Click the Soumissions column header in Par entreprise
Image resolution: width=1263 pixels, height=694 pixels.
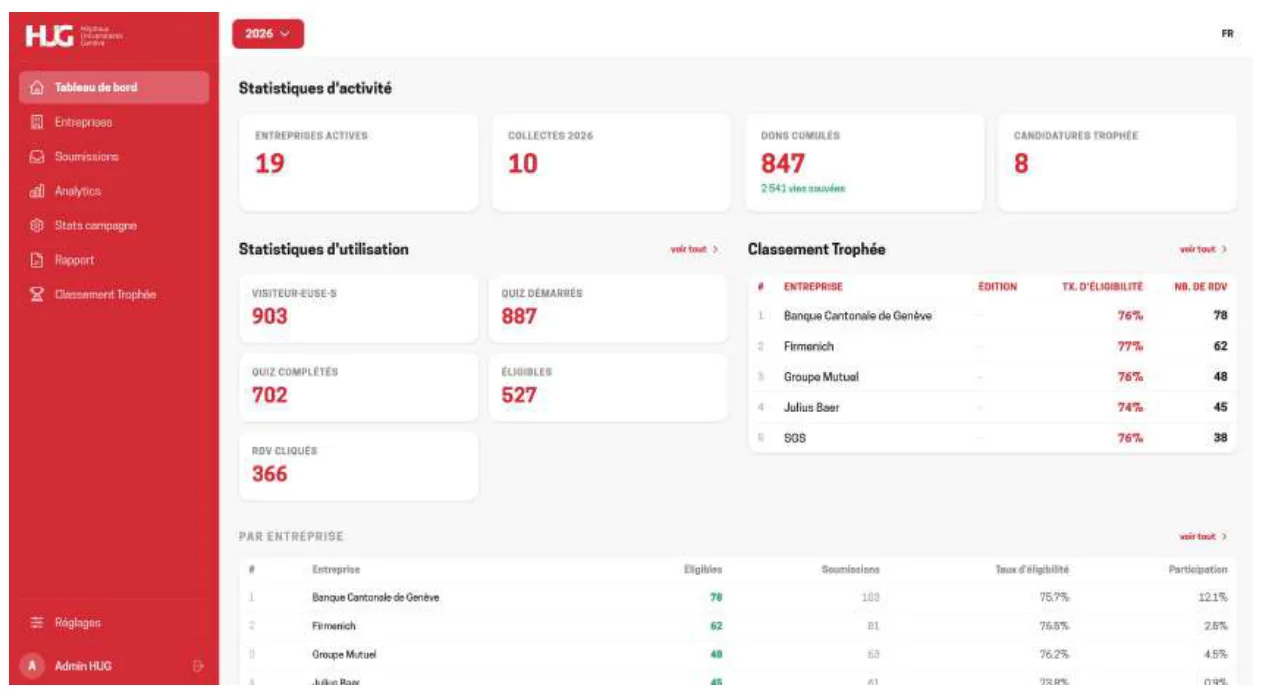pyautogui.click(x=850, y=569)
